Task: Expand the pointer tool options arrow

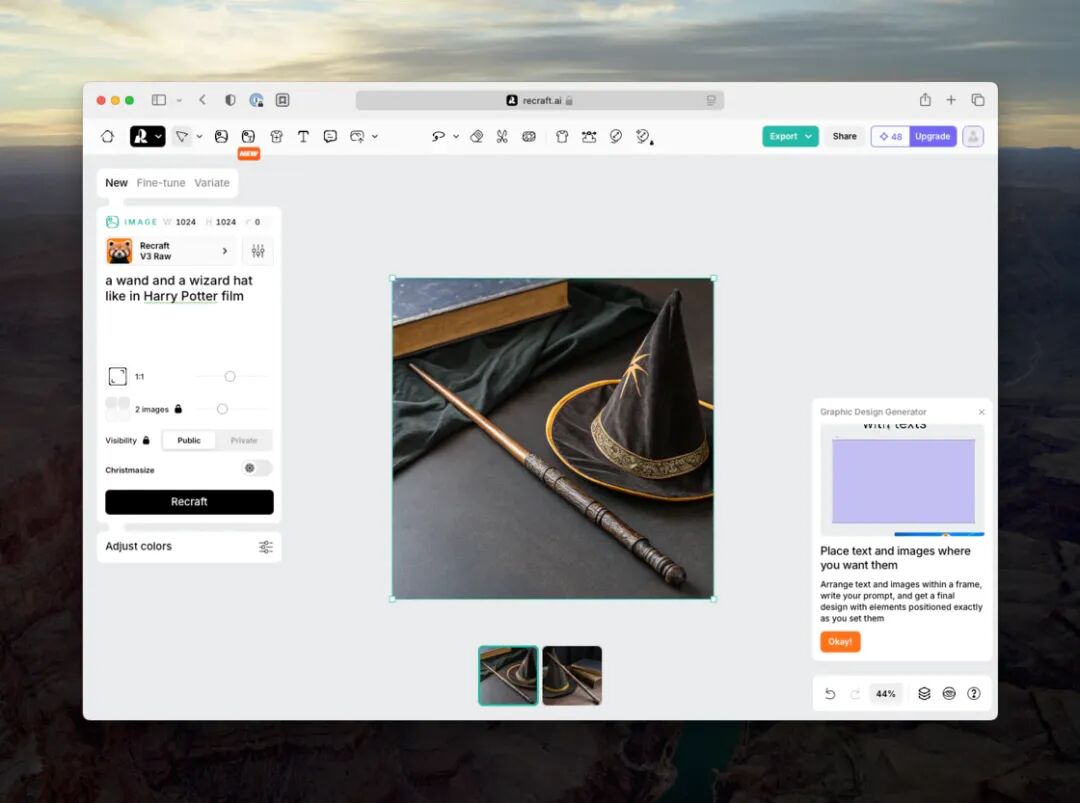Action: 199,136
